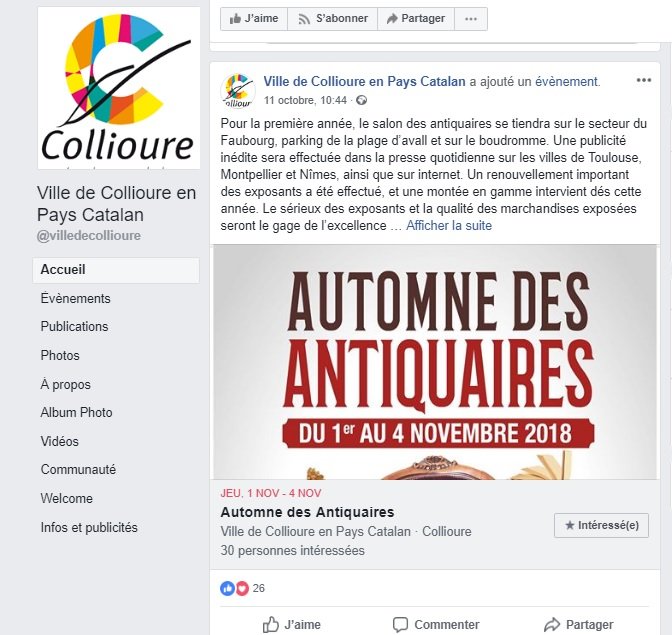Image resolution: width=672 pixels, height=635 pixels.
Task: Open the page's three-dot more options menu
Action: tap(471, 19)
